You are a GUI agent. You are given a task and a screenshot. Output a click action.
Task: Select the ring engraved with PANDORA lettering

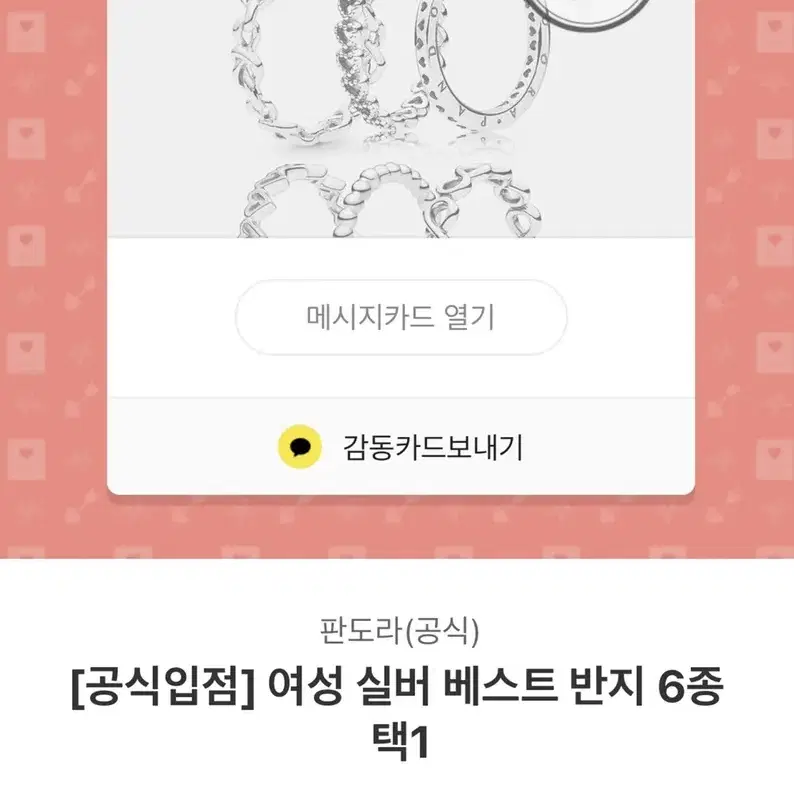(481, 63)
